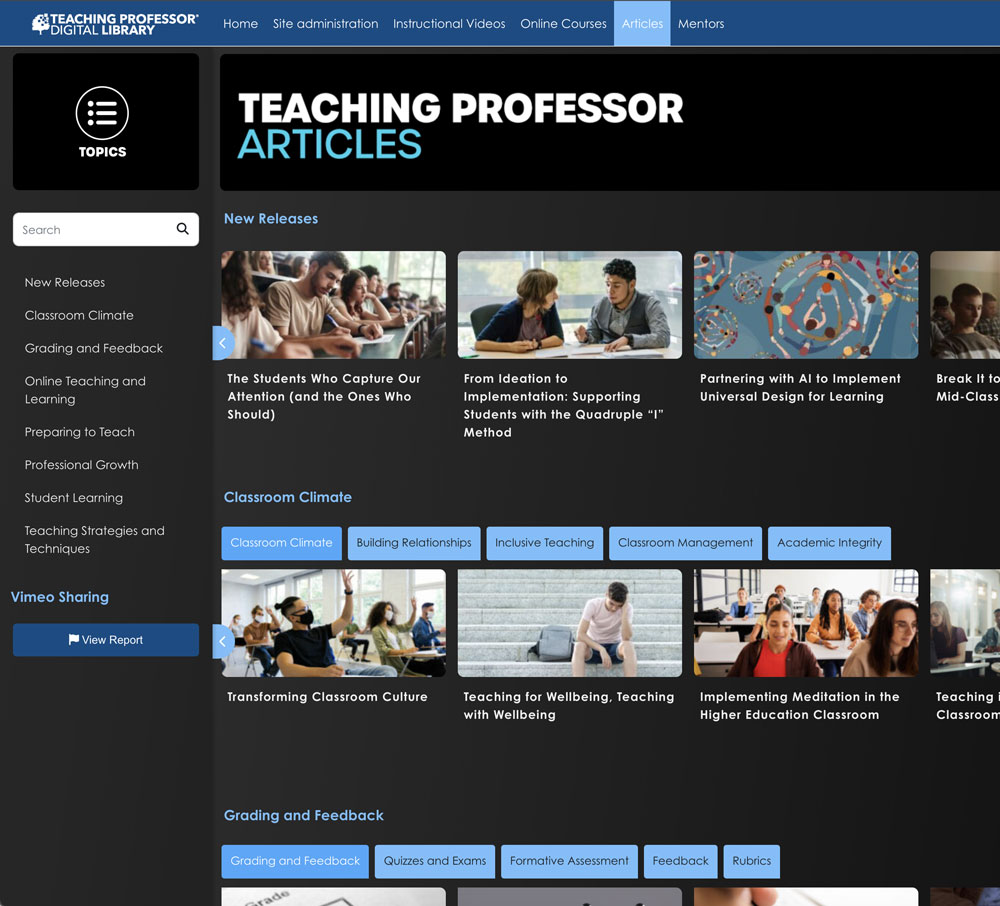Collapse the New Releases carousel with left chevron
This screenshot has height=906, width=1000.
222,342
